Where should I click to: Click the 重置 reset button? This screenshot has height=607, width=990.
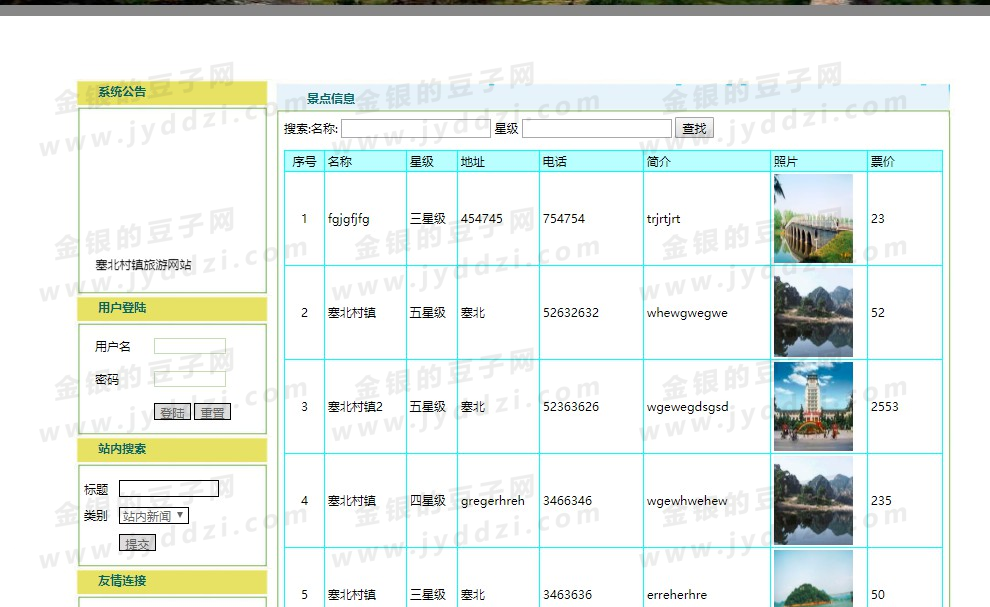(212, 412)
